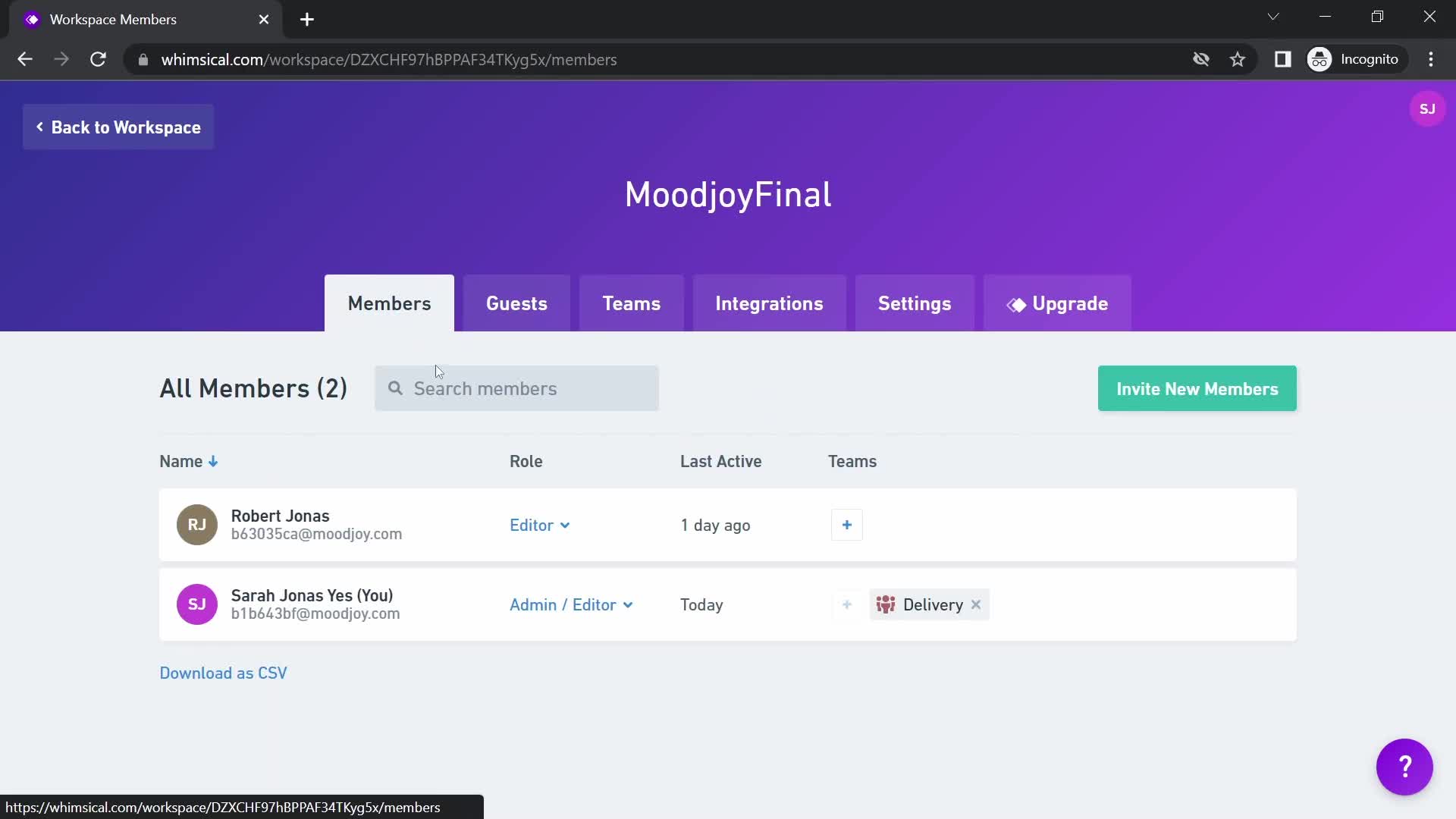Click the Search members input field
The image size is (1456, 819).
pyautogui.click(x=517, y=389)
